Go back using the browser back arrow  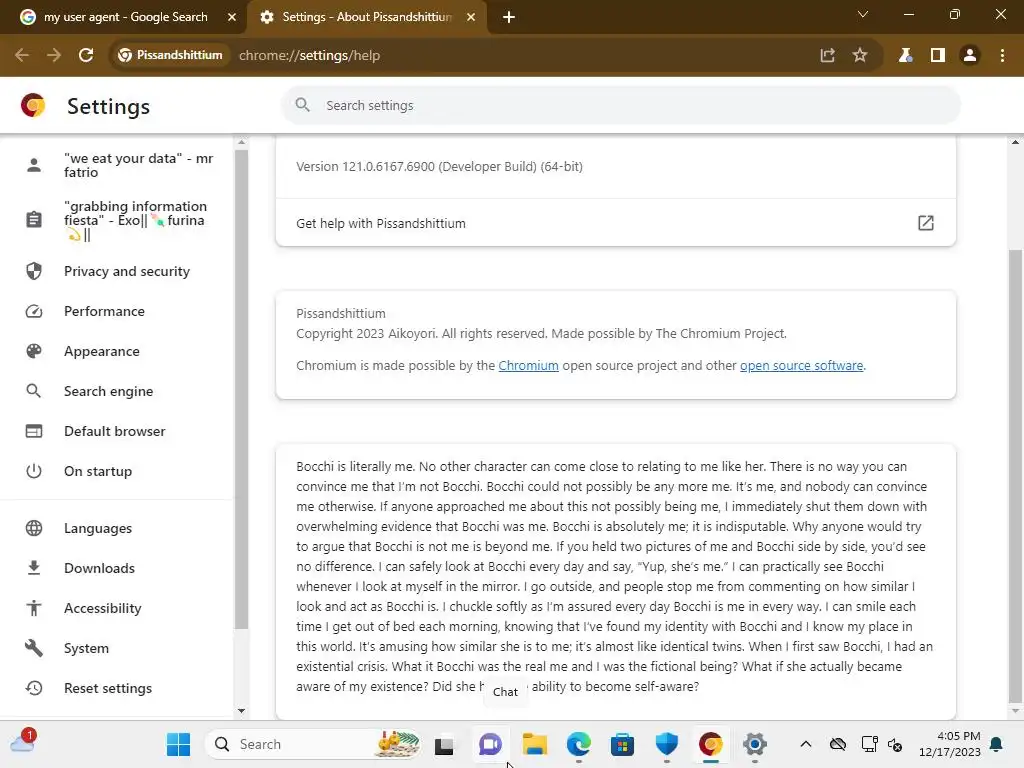coord(22,56)
